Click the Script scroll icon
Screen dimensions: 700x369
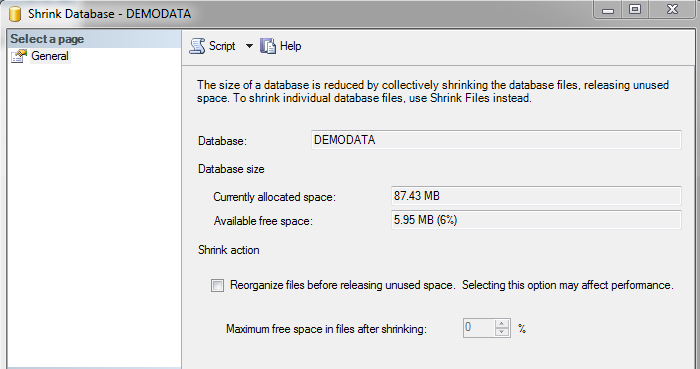coord(197,46)
